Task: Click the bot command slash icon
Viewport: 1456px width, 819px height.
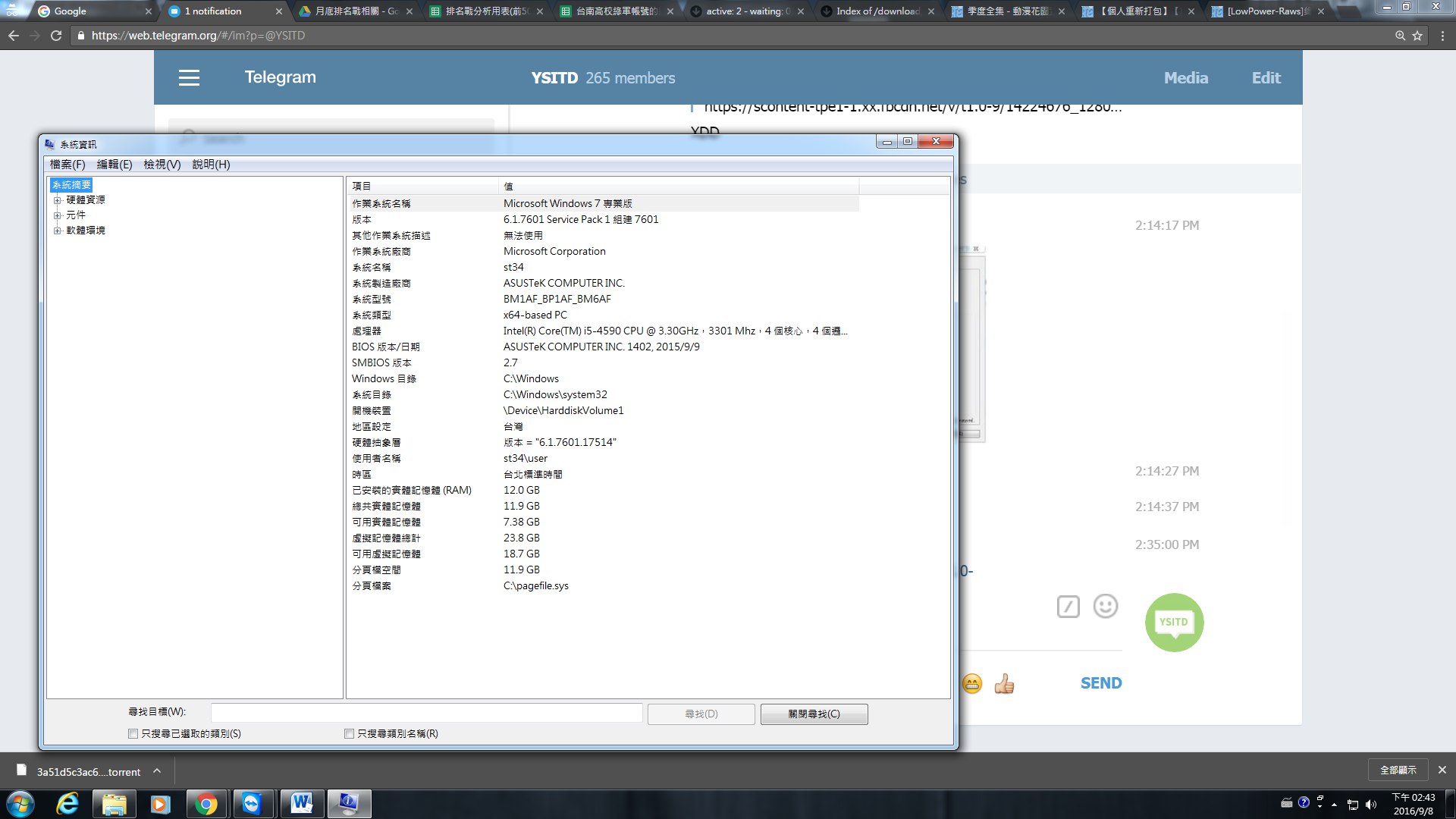Action: coord(1068,607)
